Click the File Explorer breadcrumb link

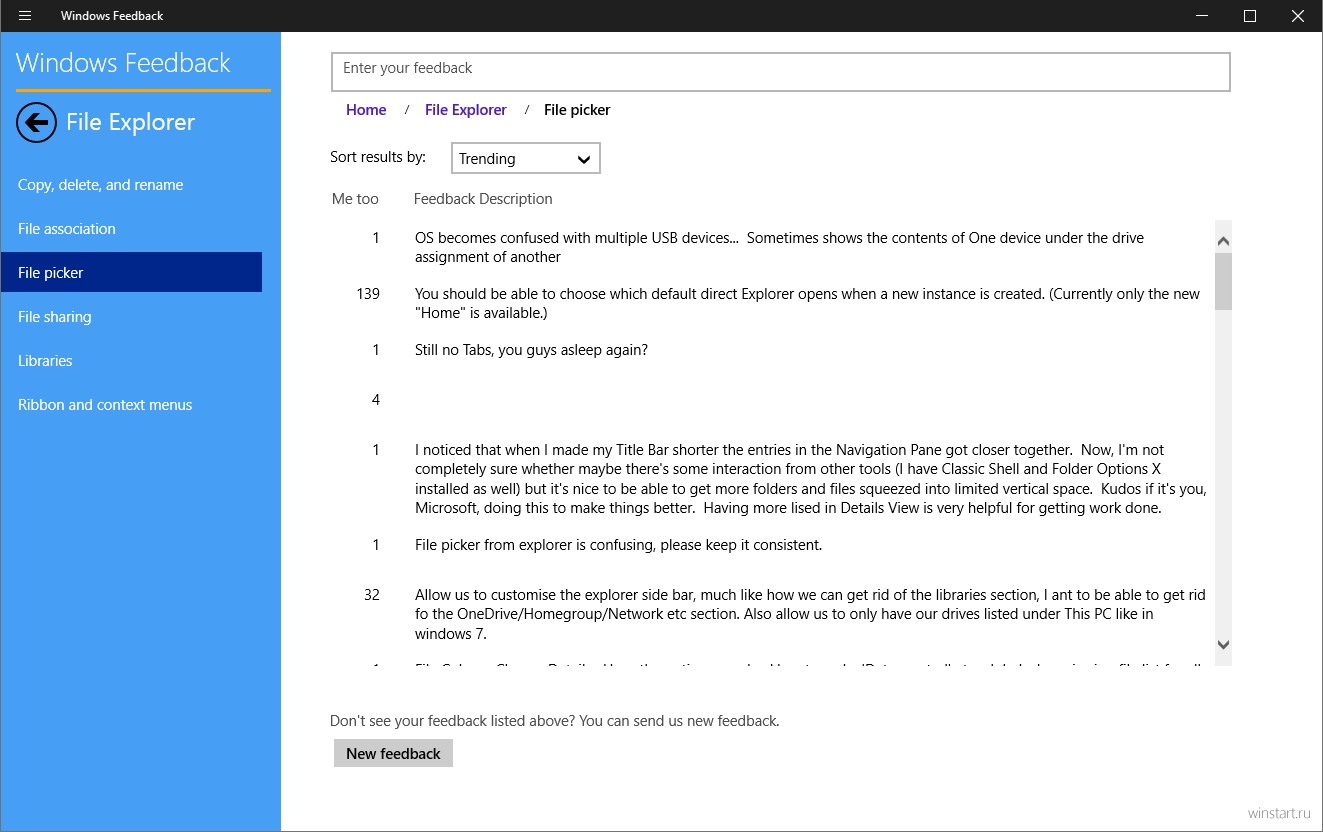[466, 110]
